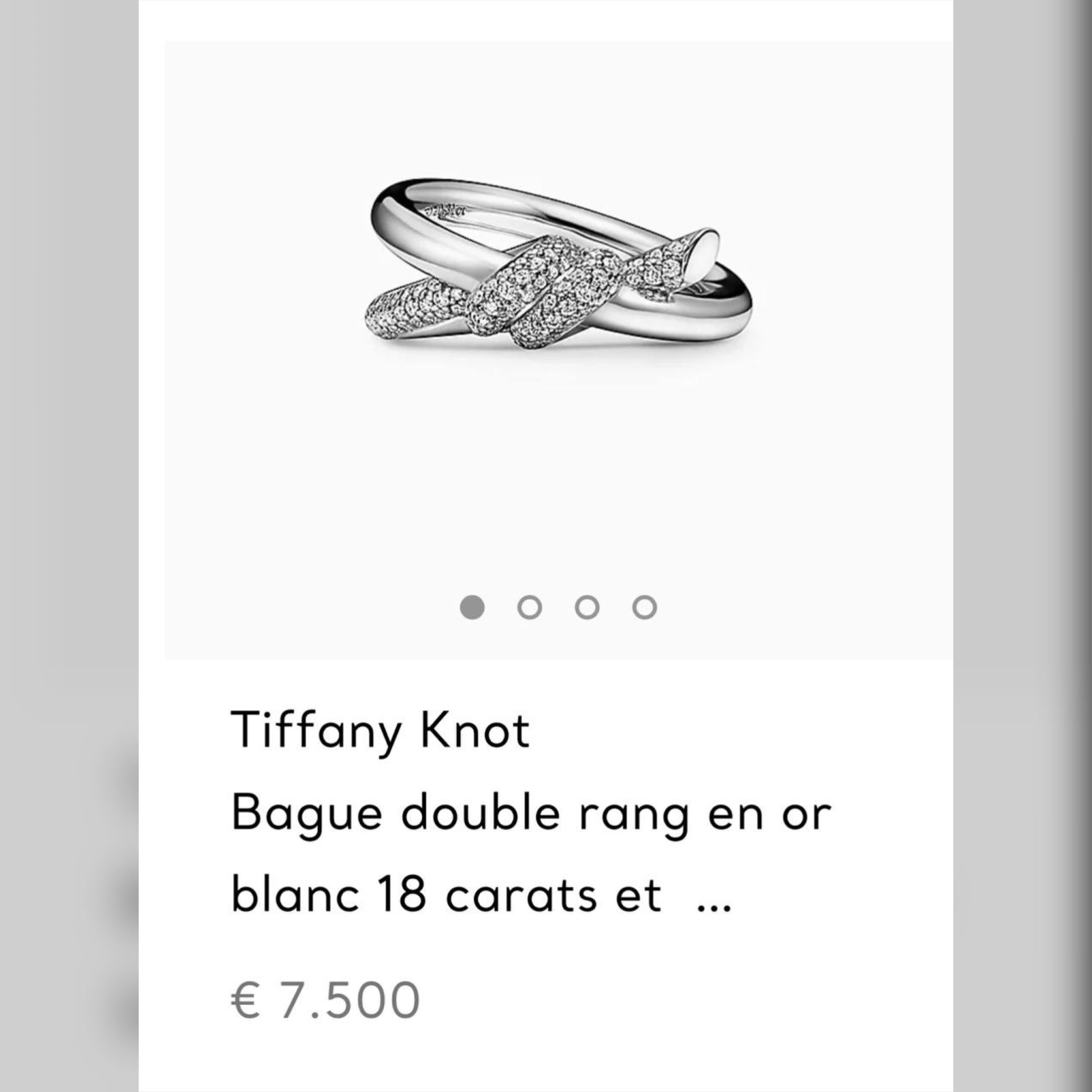The width and height of the screenshot is (1092, 1092).
Task: Click the blurred right background strip
Action: (x=1022, y=546)
